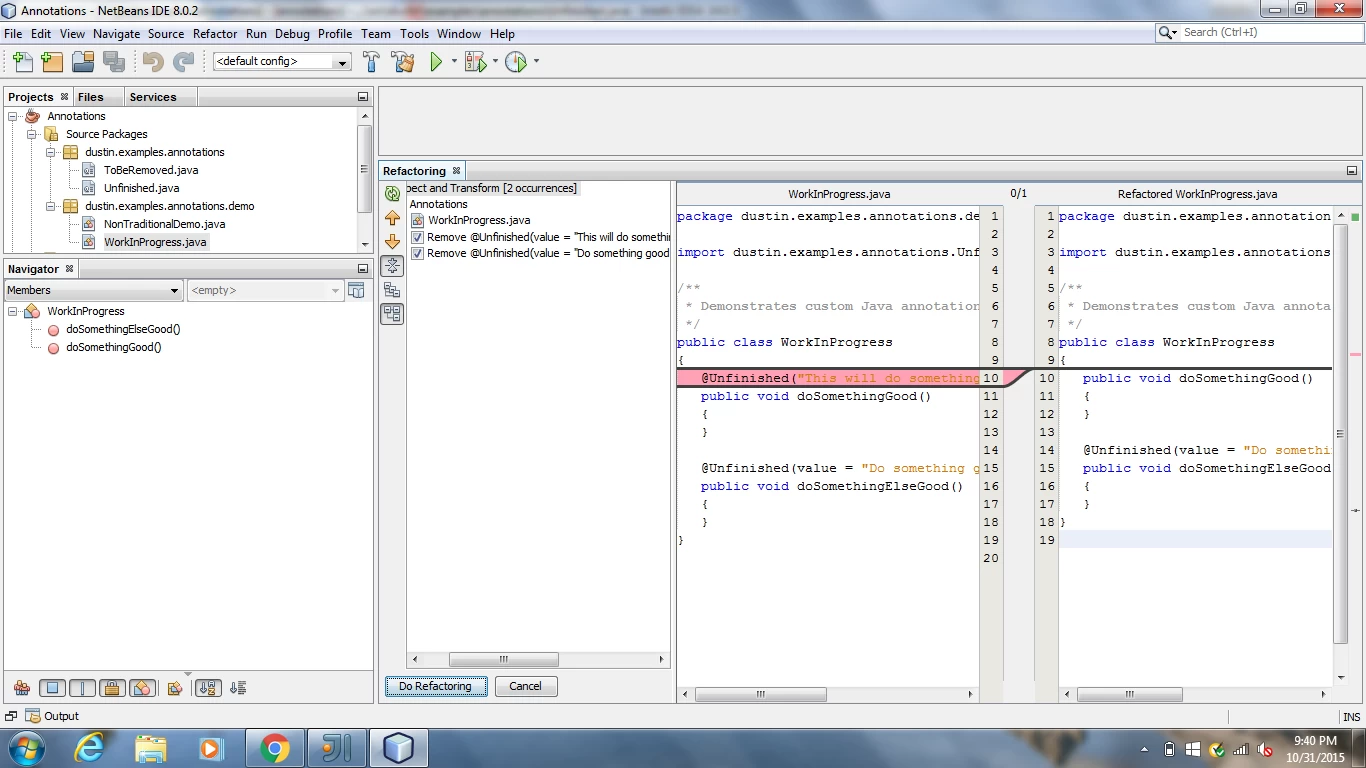Click the Save All toolbar icon
Image resolution: width=1366 pixels, height=768 pixels.
coord(114,62)
